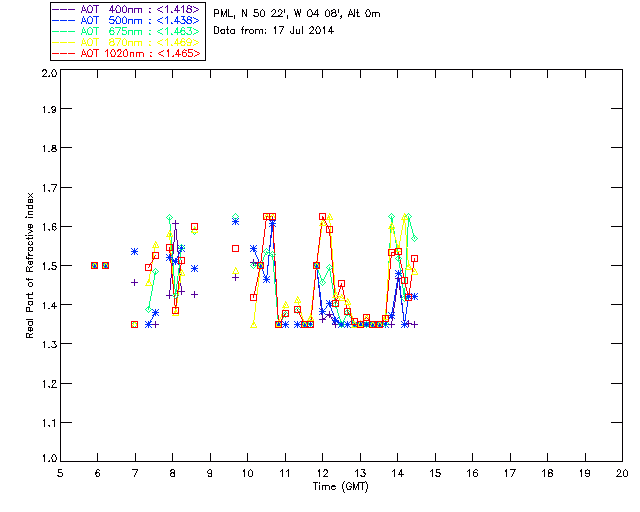
Task: Click the y-axis tick label 2.0
Action: (49, 73)
